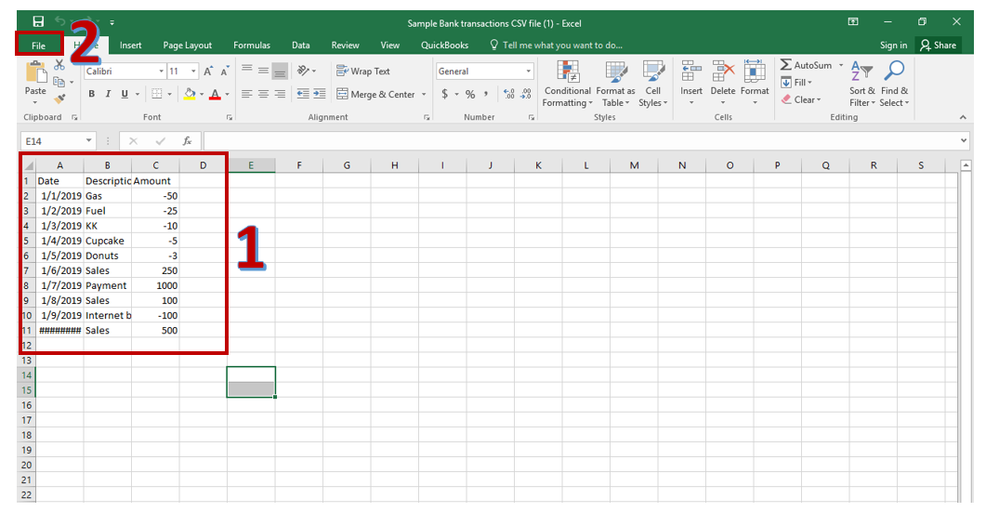The image size is (999, 525).
Task: Click Increase Decimal icon
Action: [x=509, y=94]
